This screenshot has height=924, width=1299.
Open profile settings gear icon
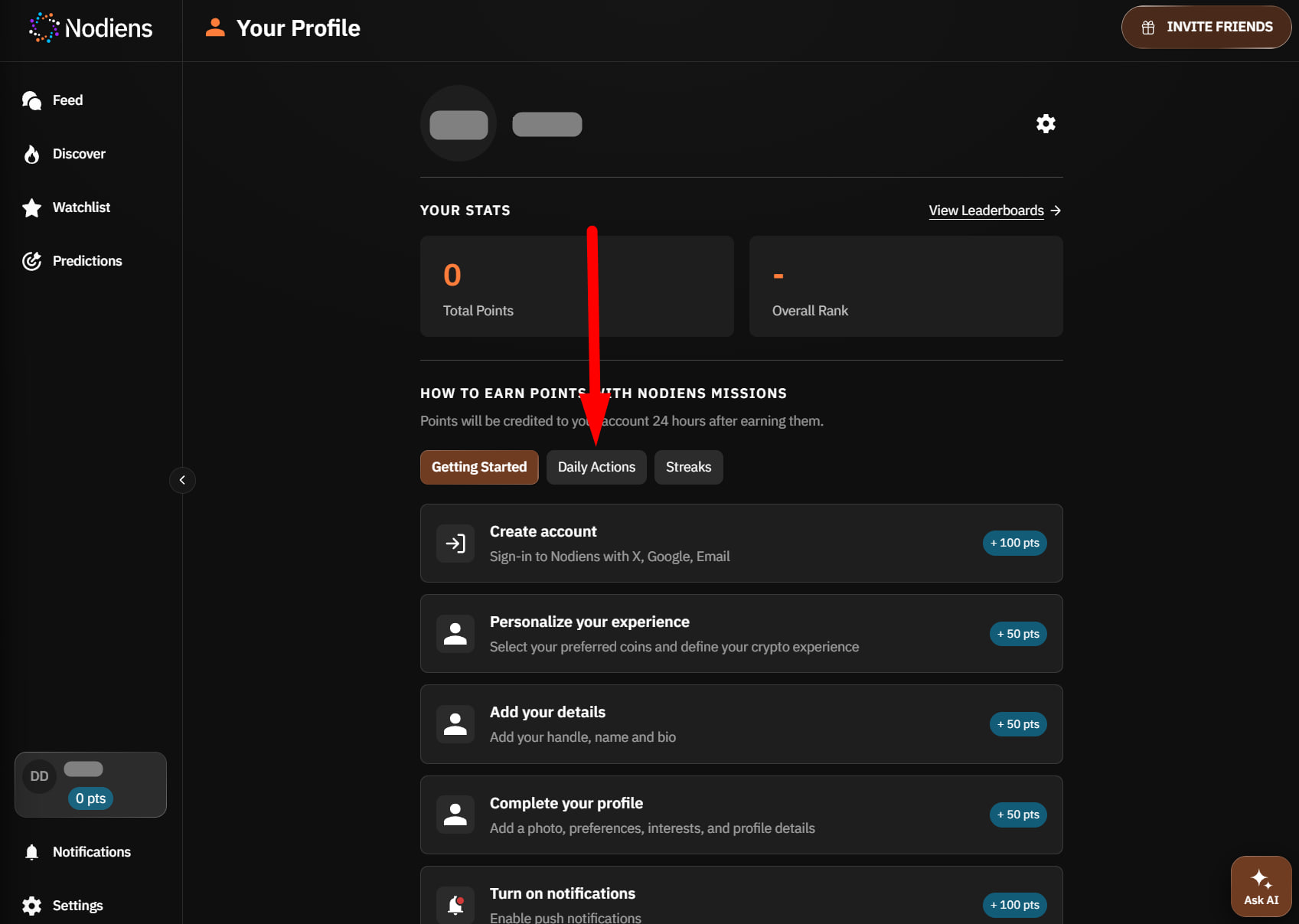1046,123
